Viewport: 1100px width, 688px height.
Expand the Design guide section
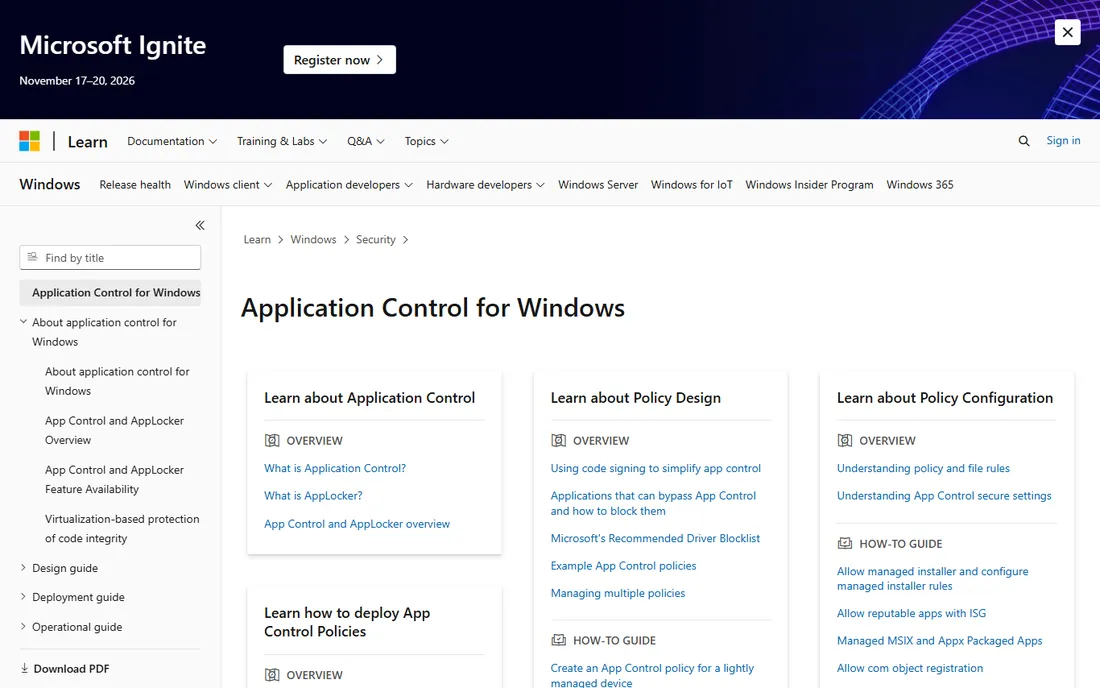click(x=65, y=568)
